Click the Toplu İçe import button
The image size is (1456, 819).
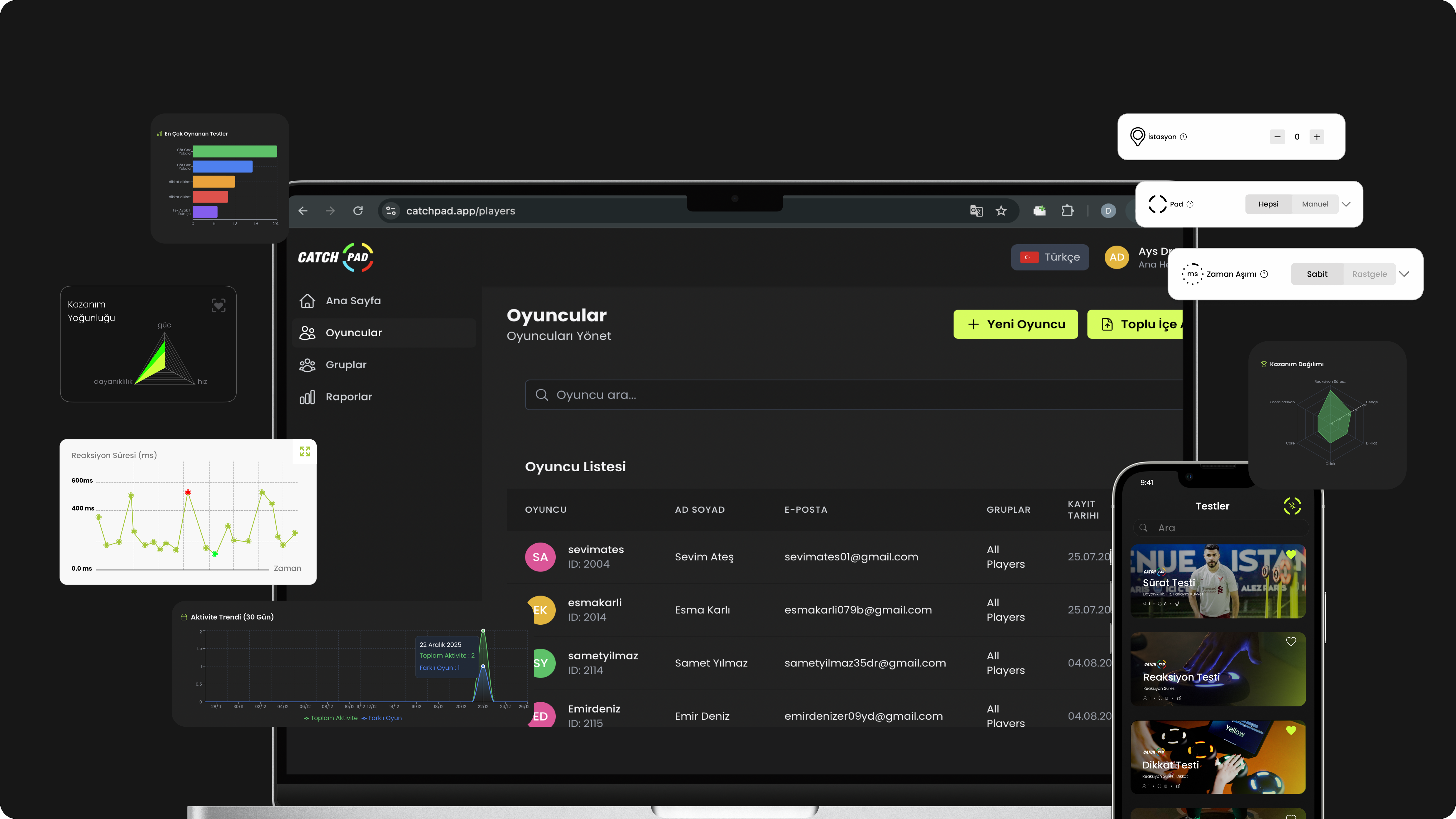pyautogui.click(x=1135, y=325)
